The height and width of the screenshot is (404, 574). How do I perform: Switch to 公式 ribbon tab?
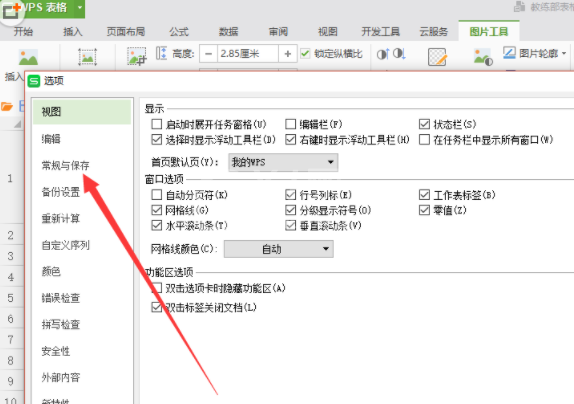[x=179, y=32]
